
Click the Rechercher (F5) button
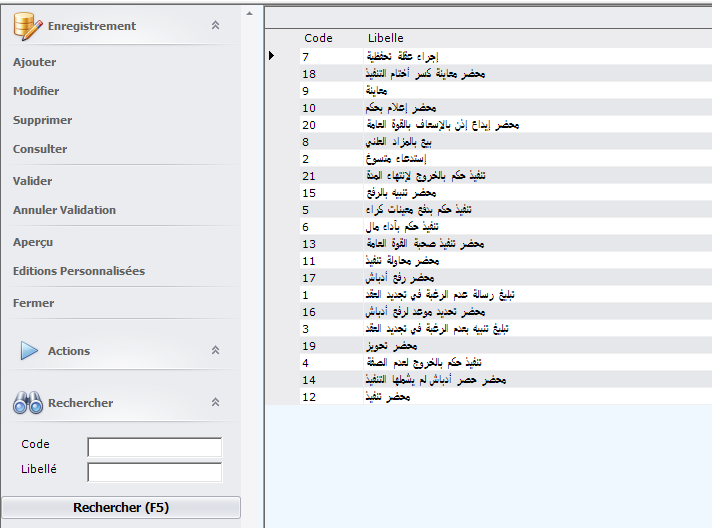click(121, 507)
